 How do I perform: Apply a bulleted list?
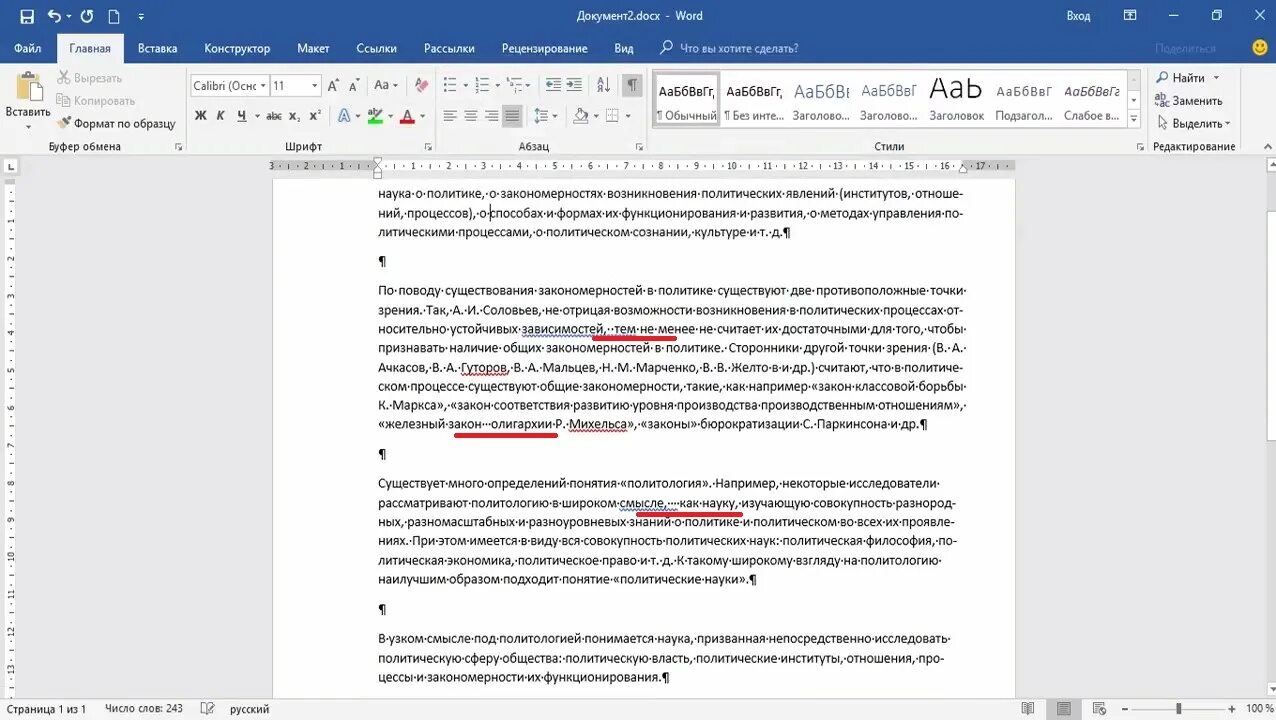point(450,86)
